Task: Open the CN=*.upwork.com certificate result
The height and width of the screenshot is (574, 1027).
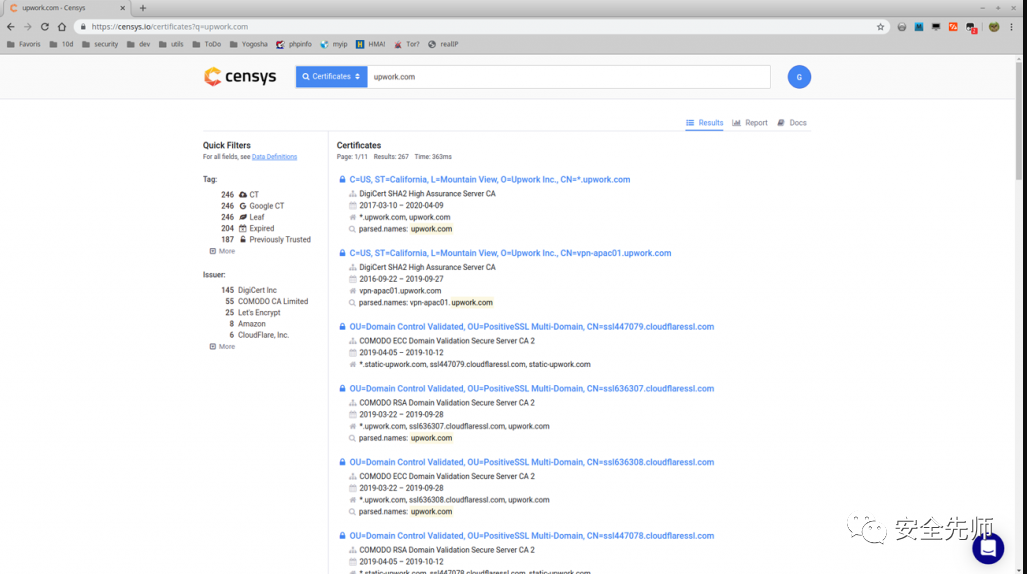Action: point(490,180)
